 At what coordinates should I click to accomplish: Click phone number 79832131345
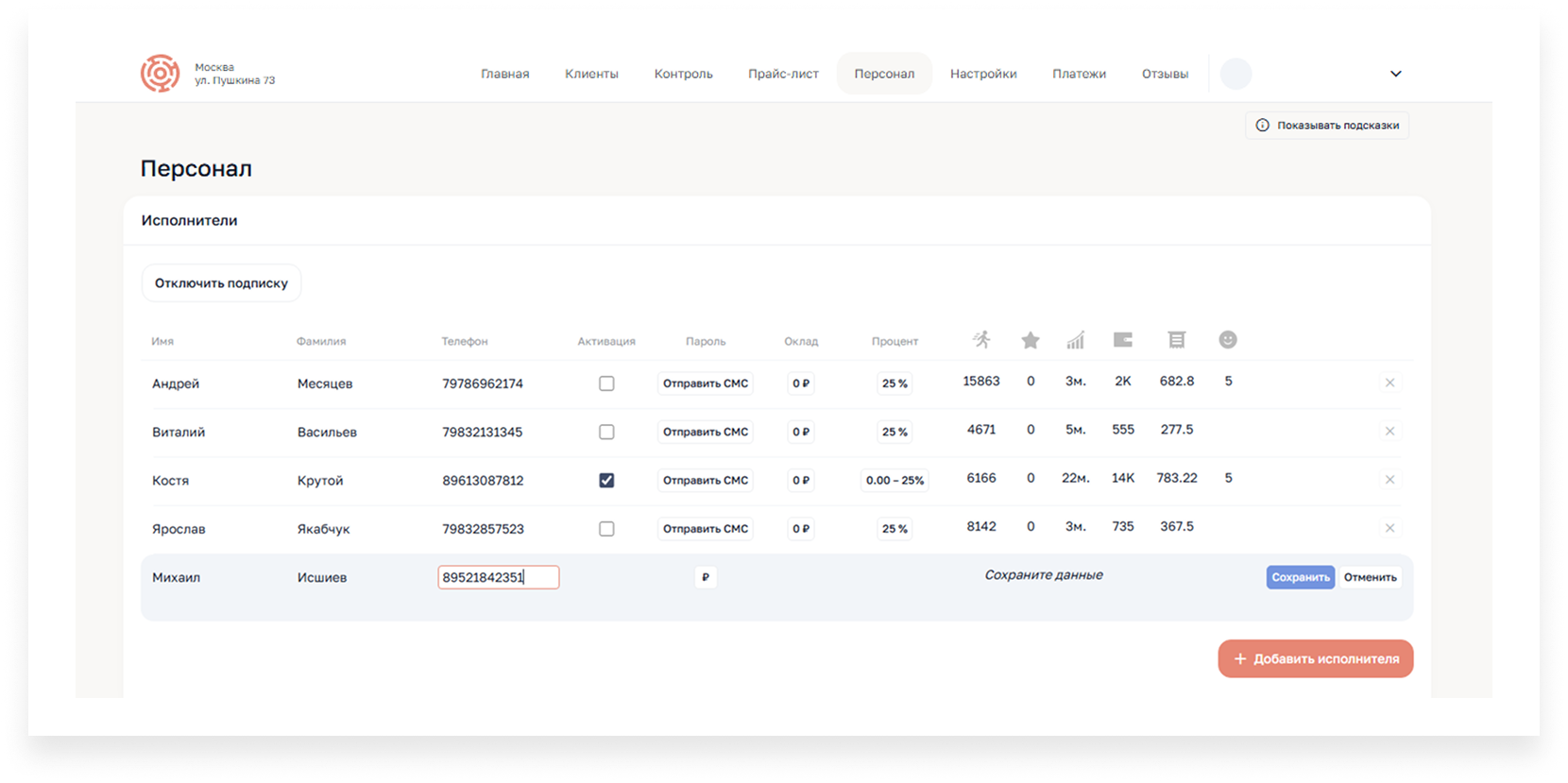pyautogui.click(x=483, y=432)
